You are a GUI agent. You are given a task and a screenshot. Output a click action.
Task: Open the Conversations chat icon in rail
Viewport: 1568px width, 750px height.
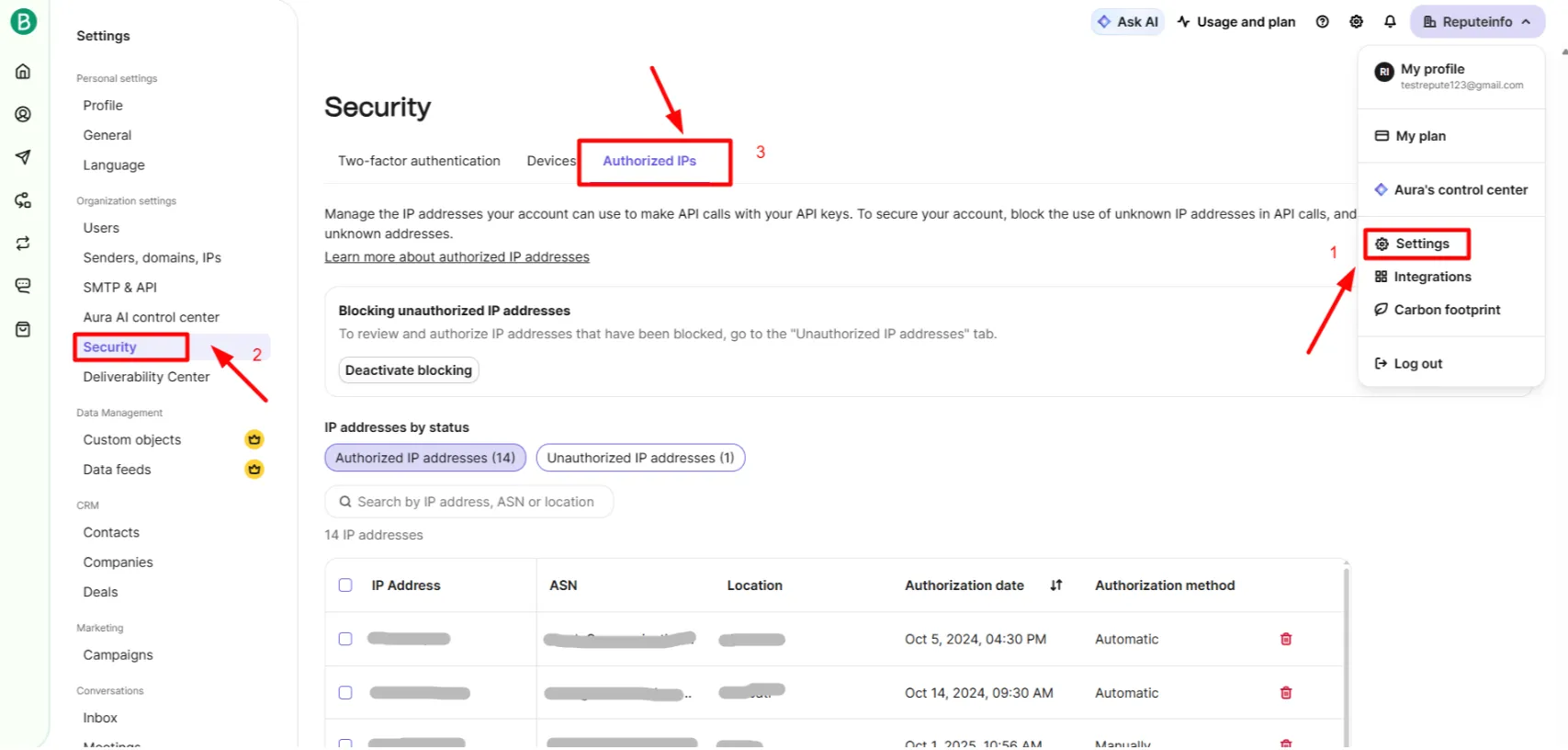(23, 286)
